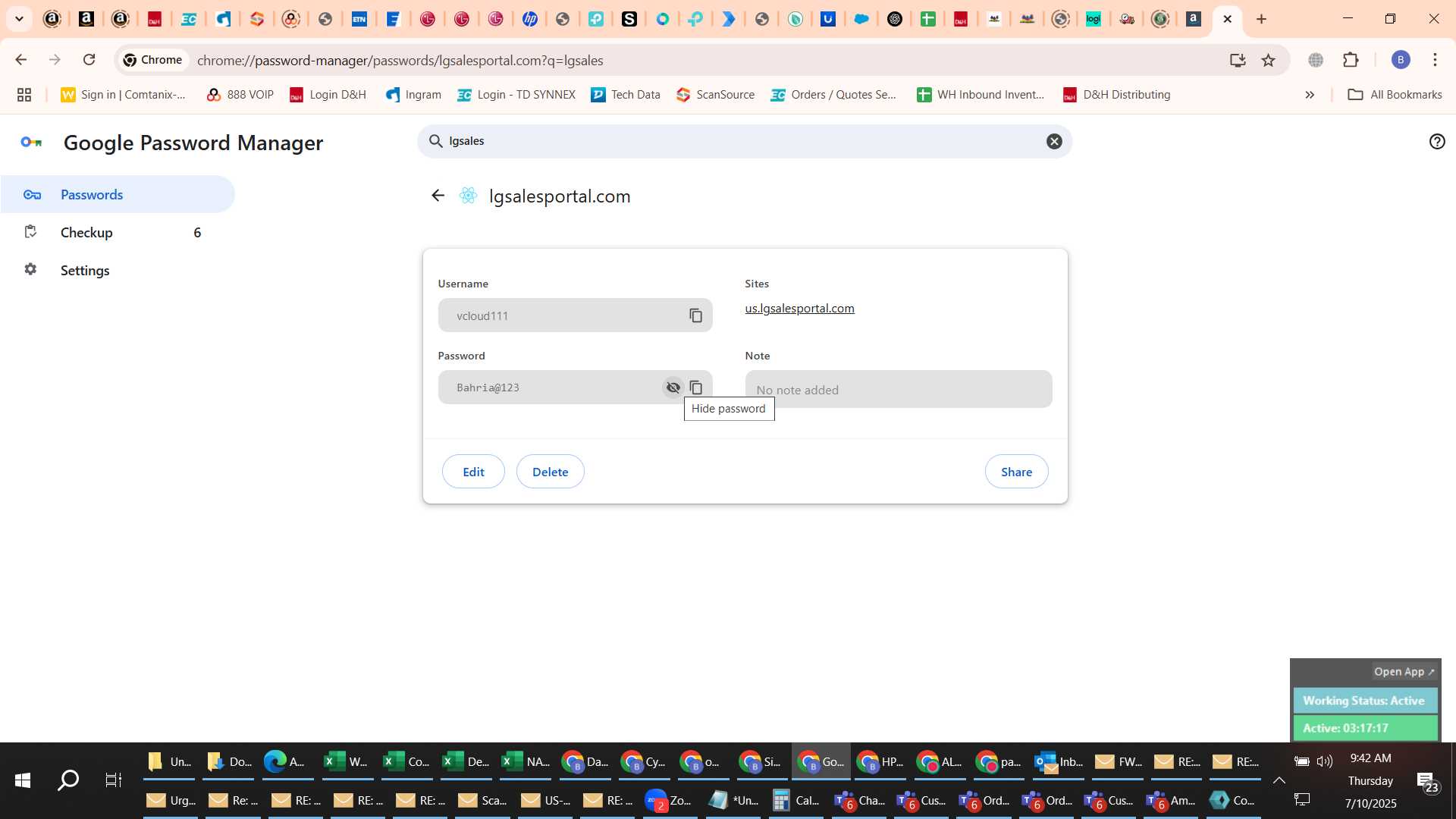
Task: Copy the username vcloud111
Action: (x=695, y=315)
